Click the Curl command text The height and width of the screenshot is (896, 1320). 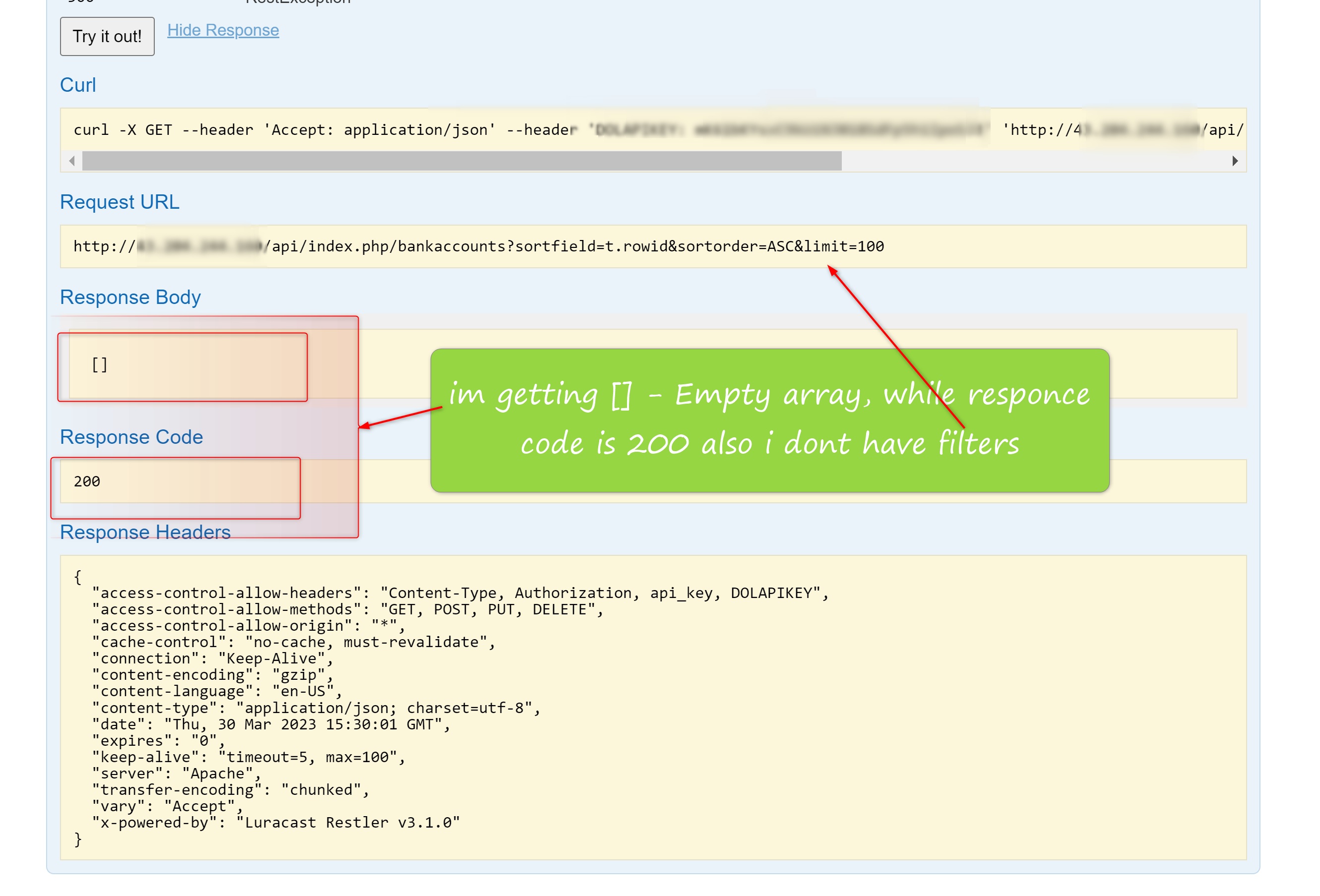658,130
